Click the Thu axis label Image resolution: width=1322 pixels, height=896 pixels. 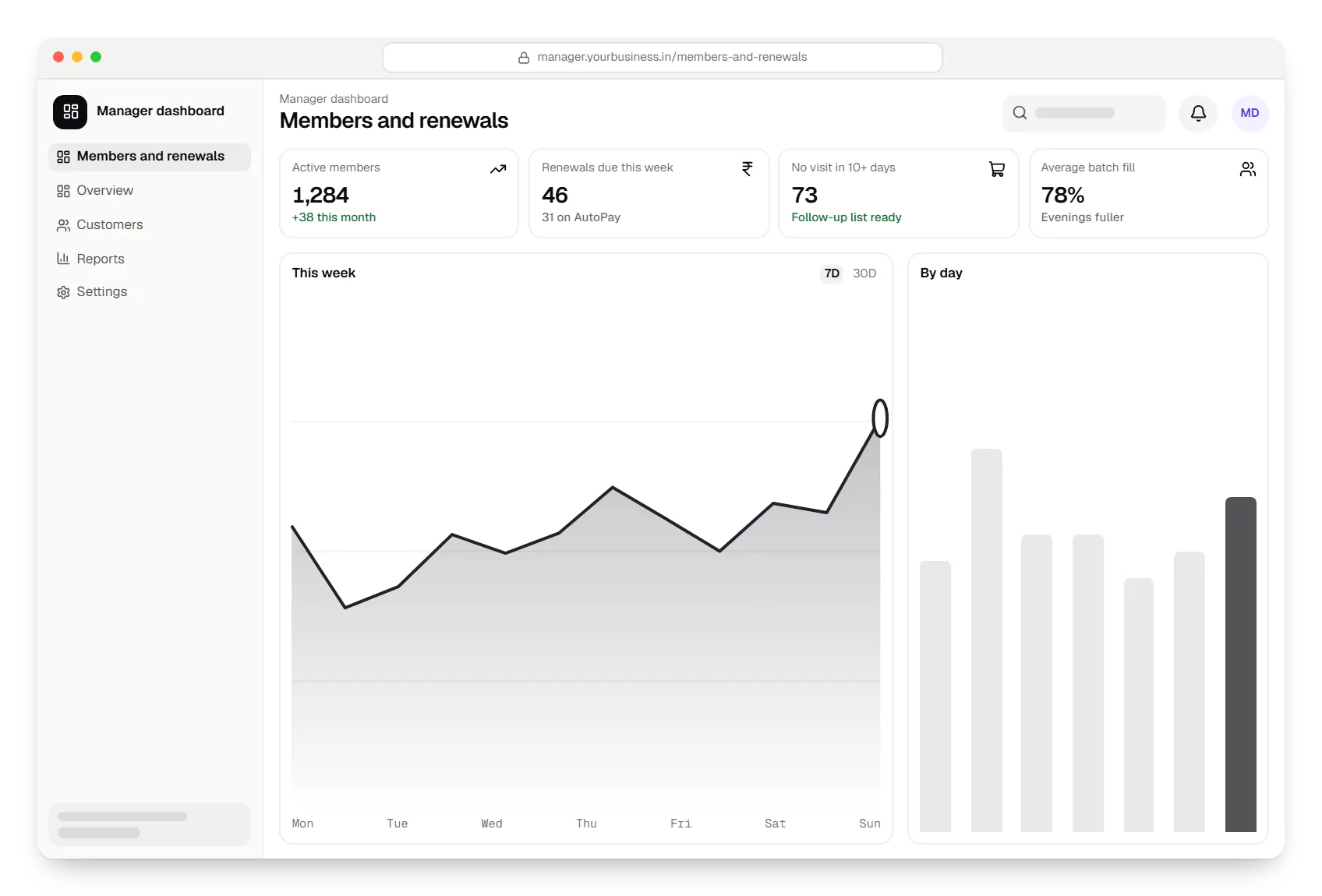click(x=586, y=824)
